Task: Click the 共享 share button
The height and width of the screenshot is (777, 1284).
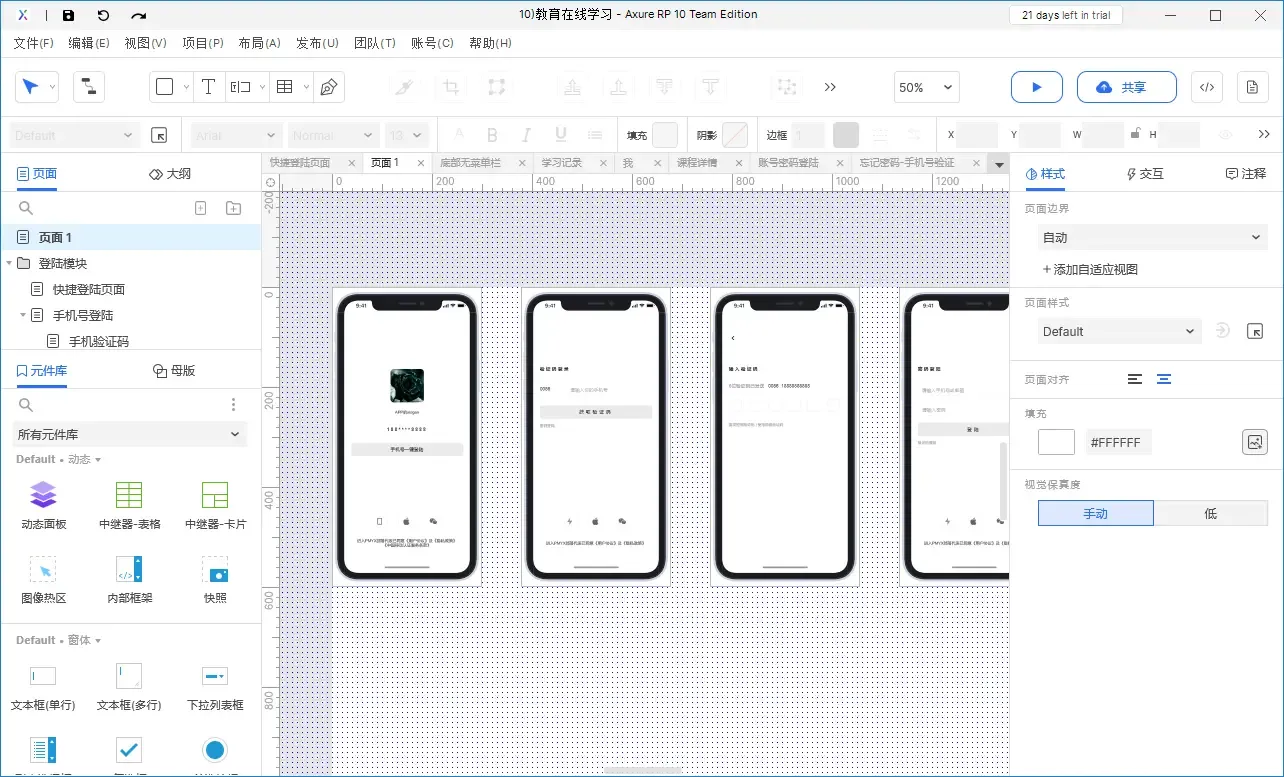Action: pos(1126,87)
